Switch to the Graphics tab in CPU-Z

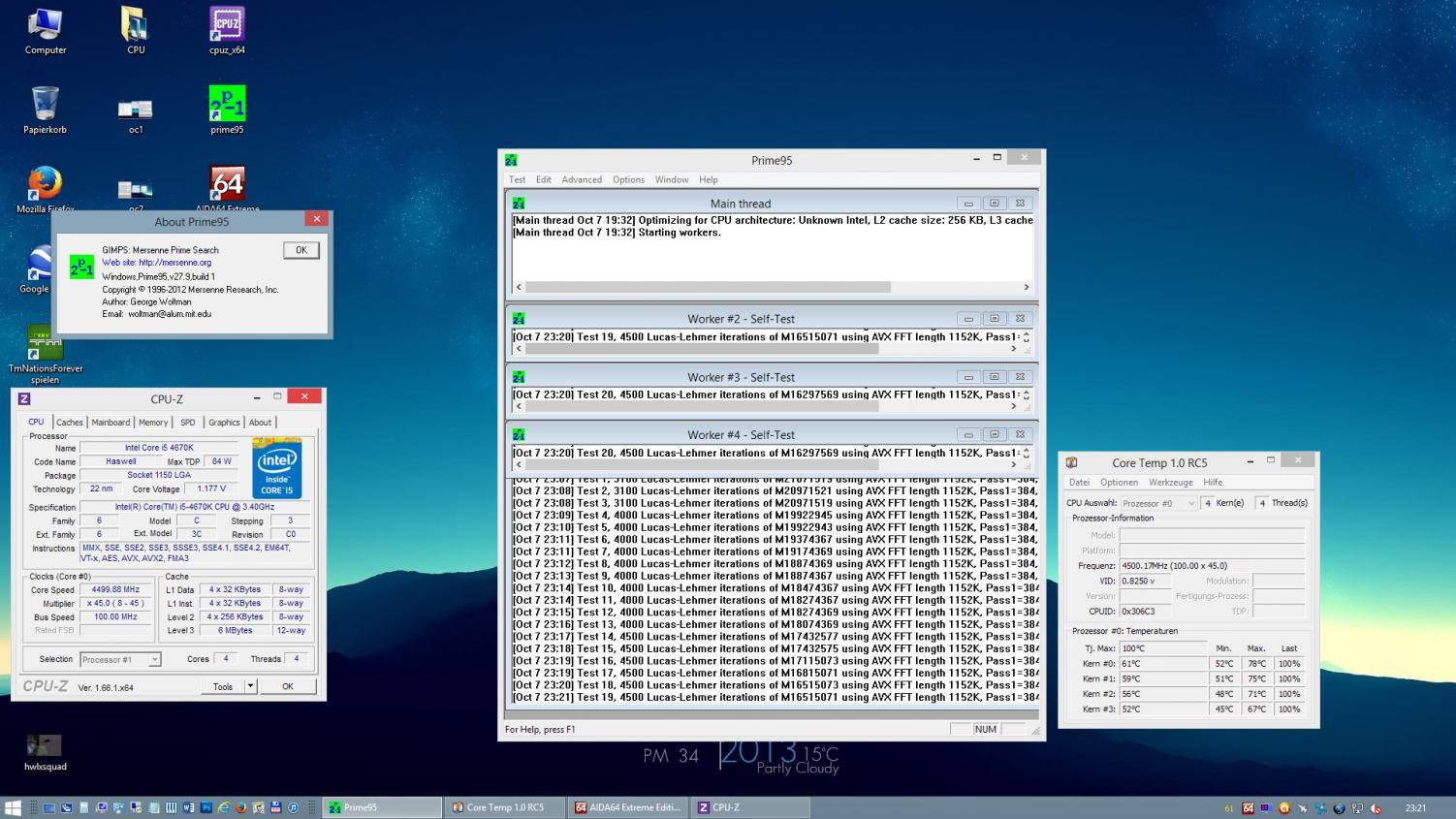[x=224, y=422]
